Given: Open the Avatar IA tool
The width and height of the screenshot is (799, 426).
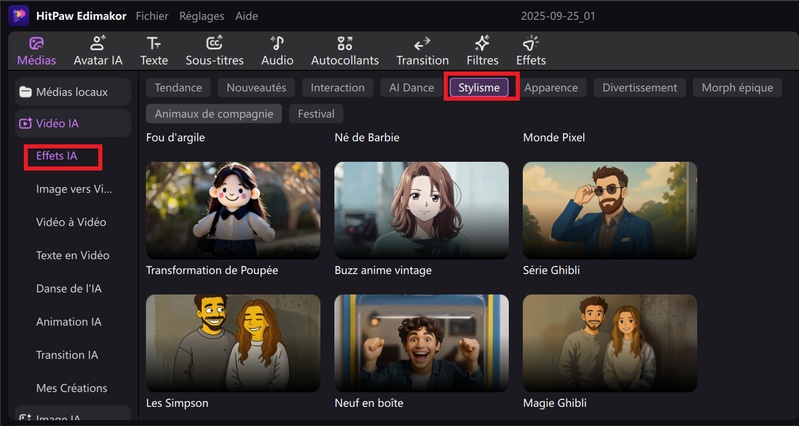Looking at the screenshot, I should tap(98, 51).
